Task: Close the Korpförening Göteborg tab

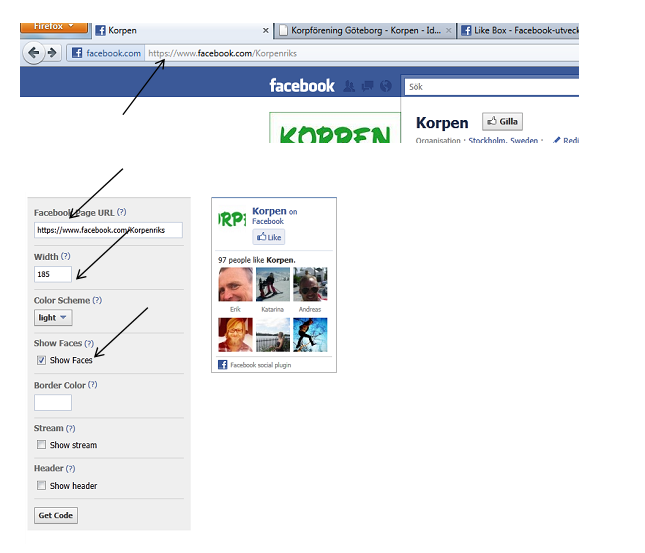Action: point(449,30)
